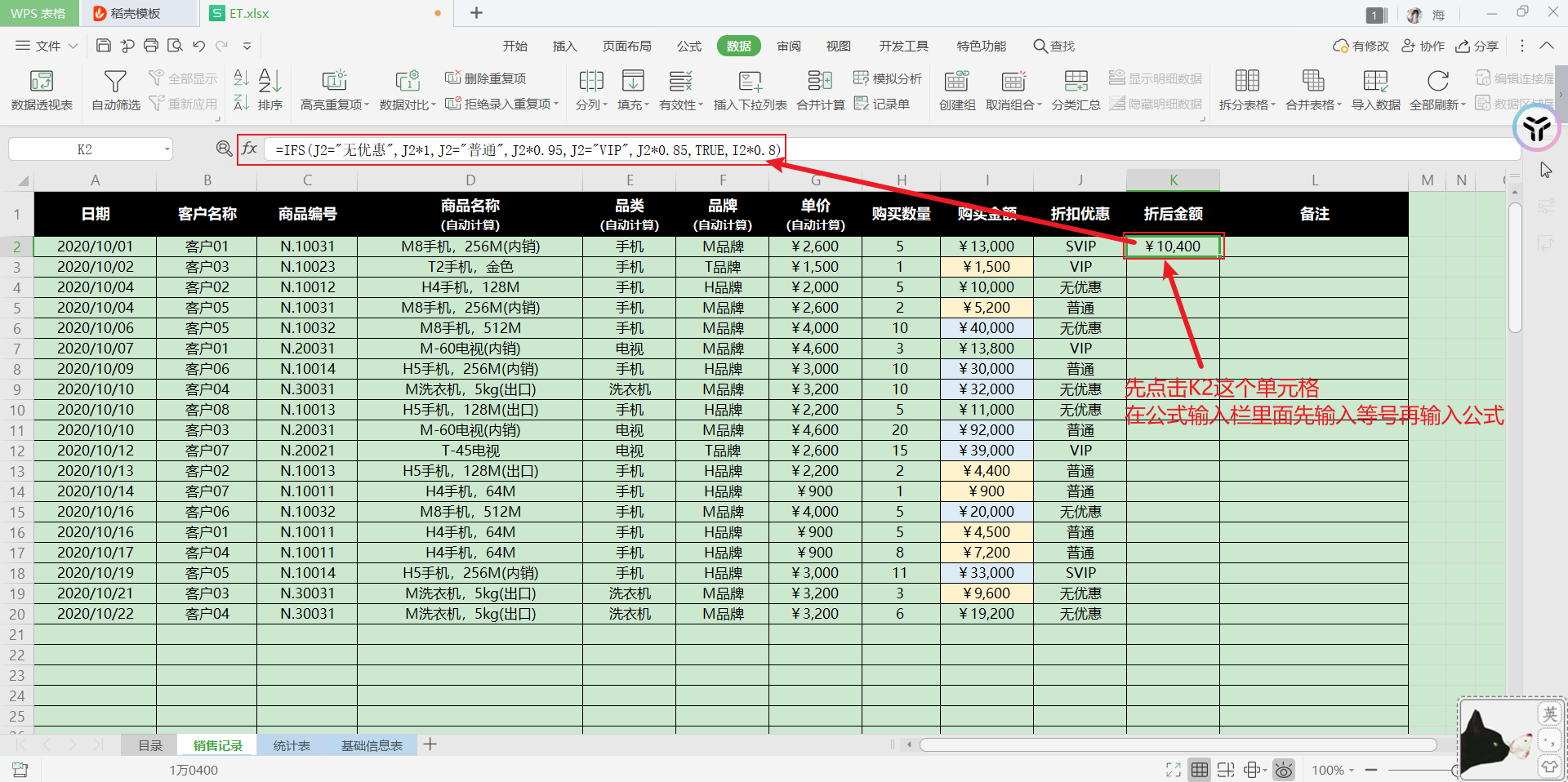Image resolution: width=1568 pixels, height=782 pixels.
Task: Open a new document tab with plus
Action: 477,13
